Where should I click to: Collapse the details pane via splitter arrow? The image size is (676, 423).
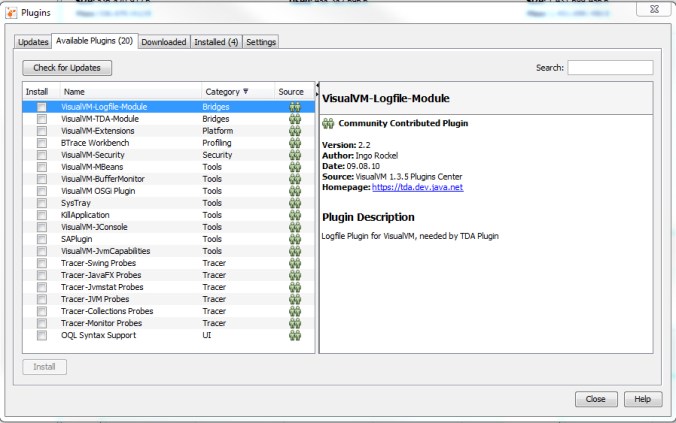click(317, 87)
